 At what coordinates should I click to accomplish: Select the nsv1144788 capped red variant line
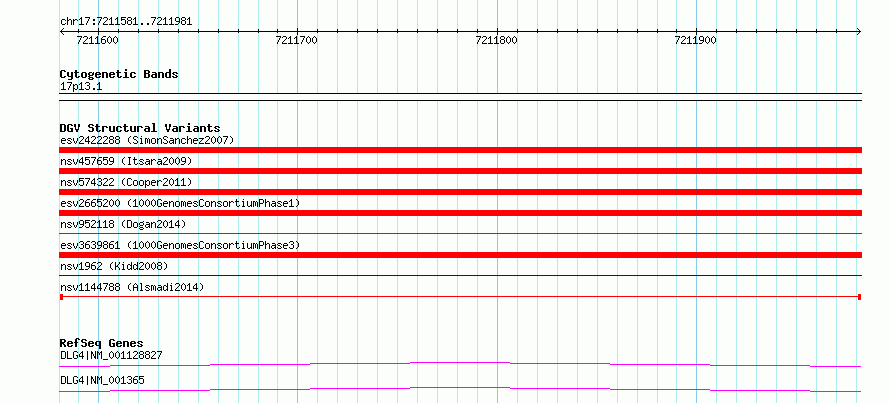(x=461, y=297)
